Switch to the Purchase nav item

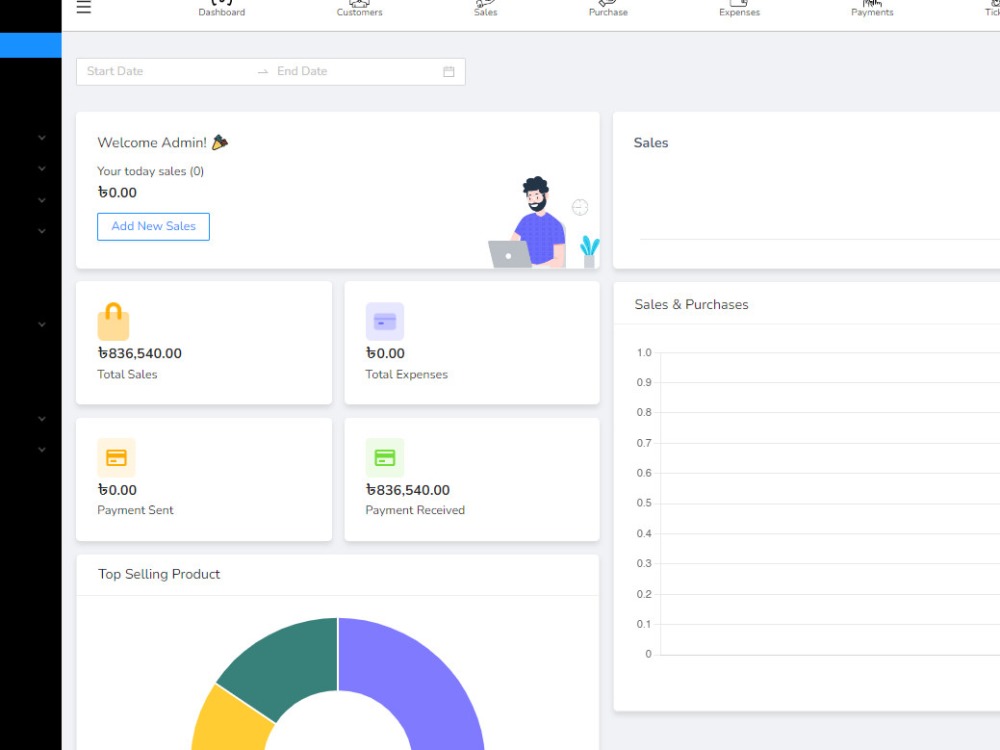(608, 8)
